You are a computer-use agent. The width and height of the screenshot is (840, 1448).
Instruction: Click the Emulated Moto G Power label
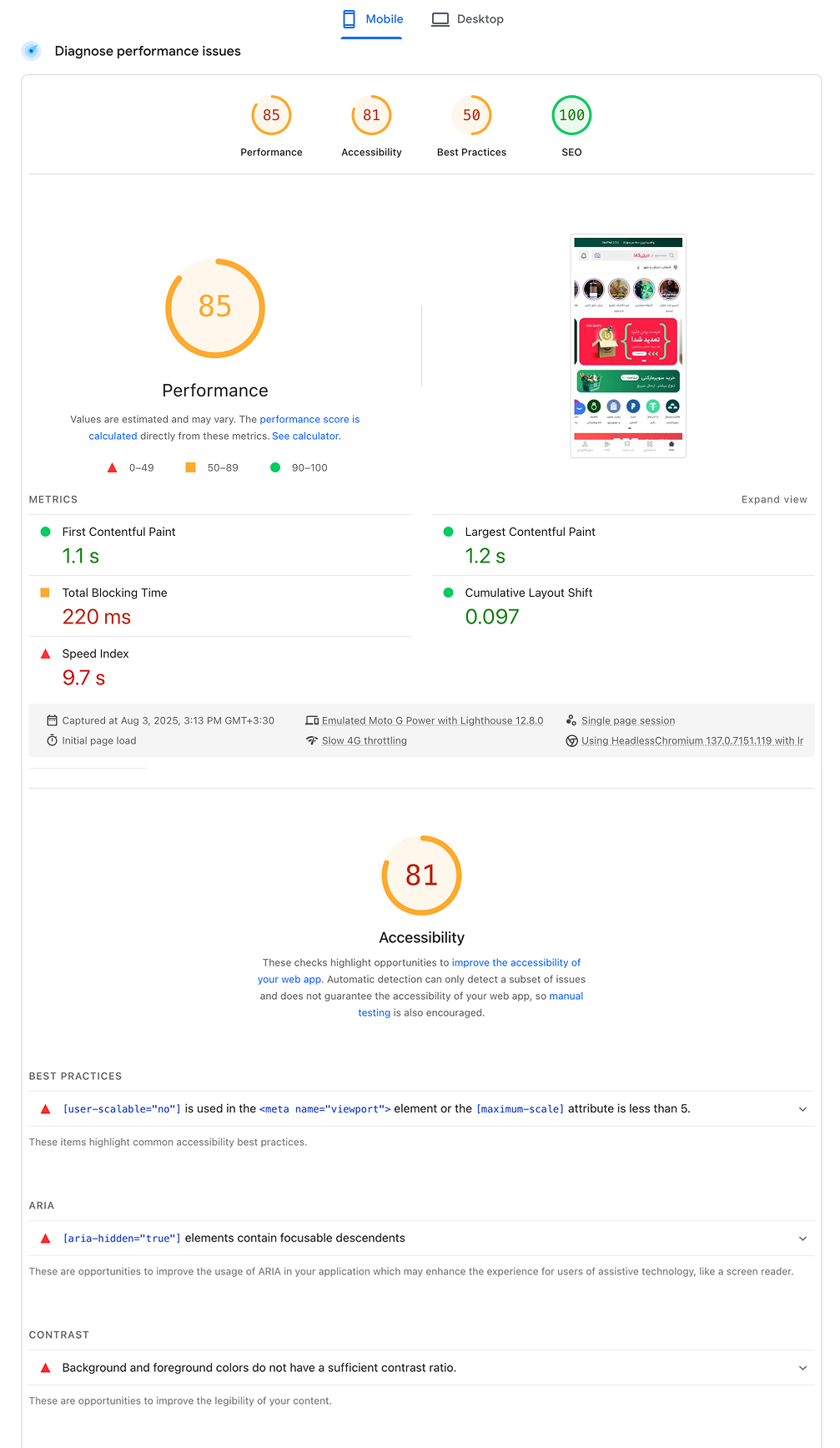tap(432, 721)
